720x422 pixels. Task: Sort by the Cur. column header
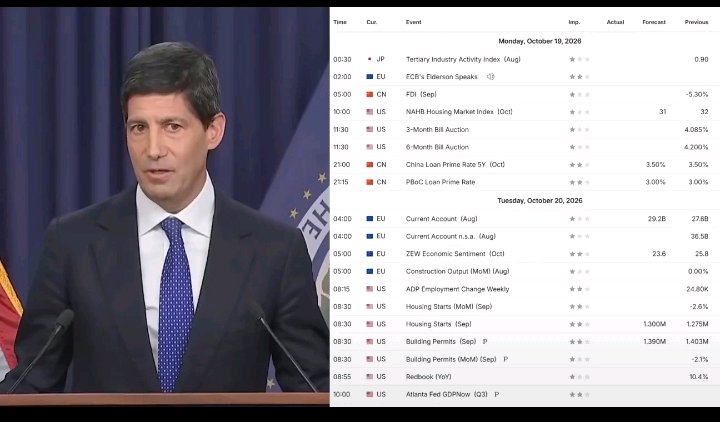(372, 22)
